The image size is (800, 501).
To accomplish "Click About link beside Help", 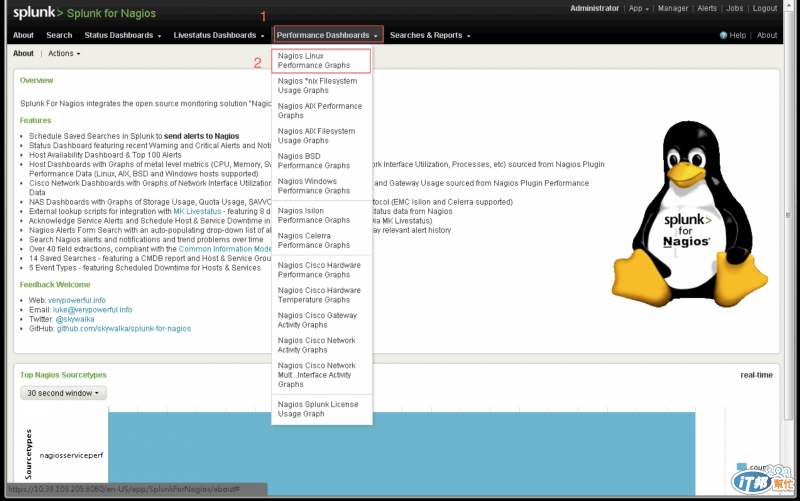I will [767, 35].
